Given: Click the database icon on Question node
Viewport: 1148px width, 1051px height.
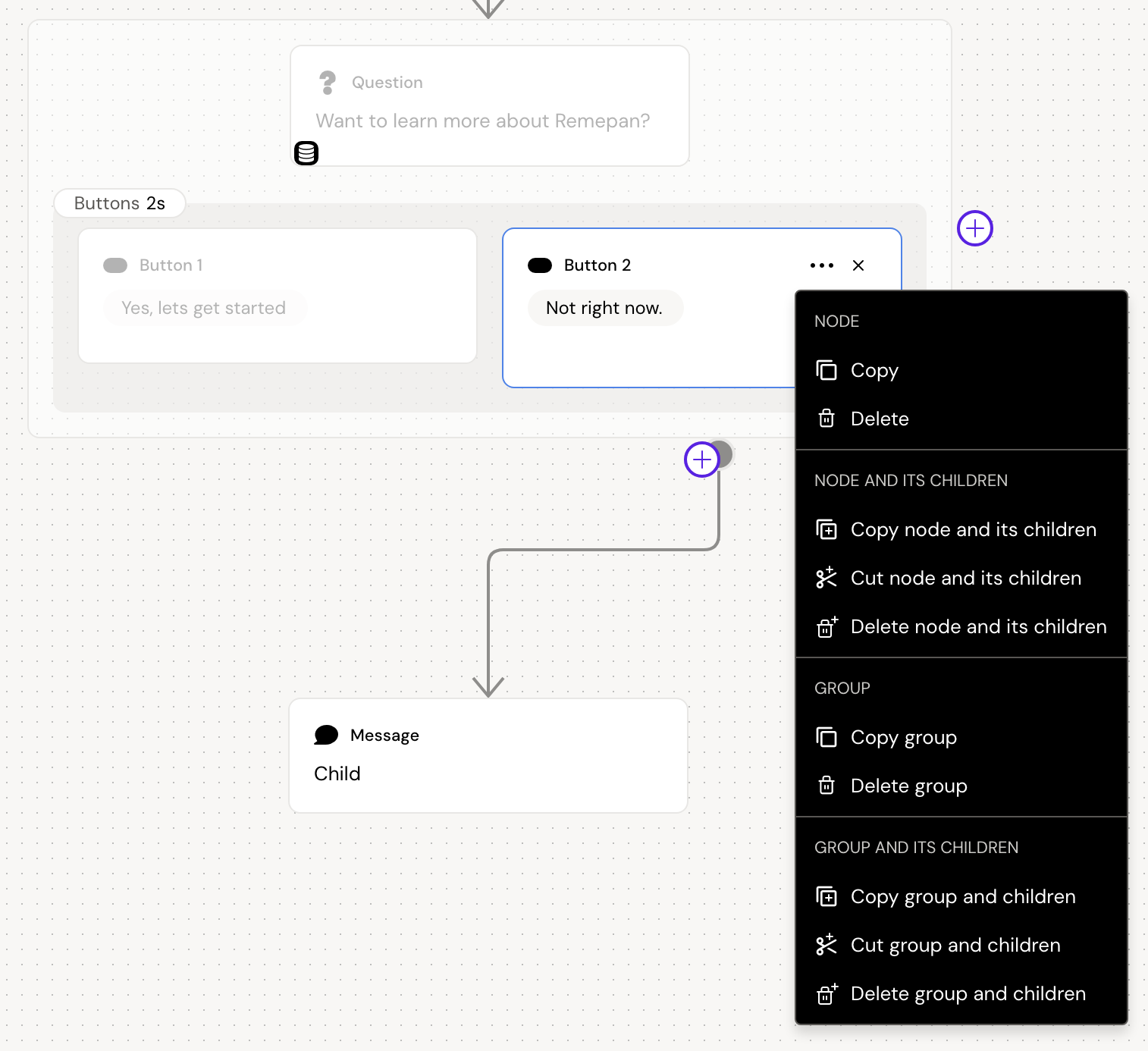Looking at the screenshot, I should (x=306, y=153).
